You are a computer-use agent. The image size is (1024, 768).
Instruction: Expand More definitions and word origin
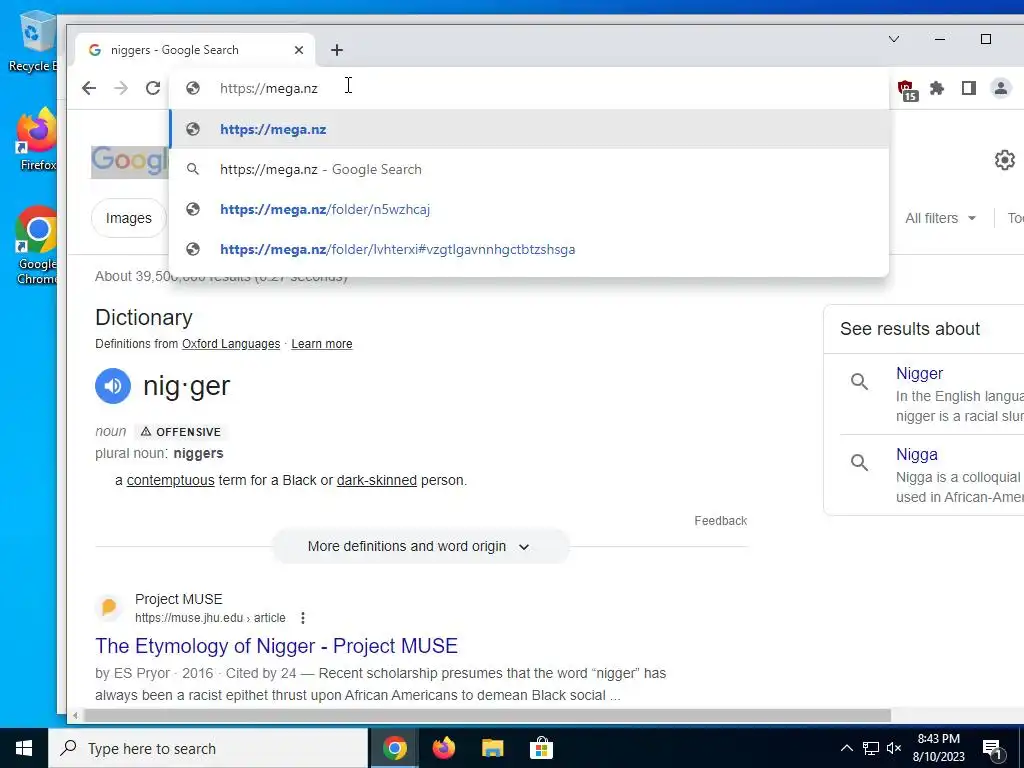tap(421, 546)
